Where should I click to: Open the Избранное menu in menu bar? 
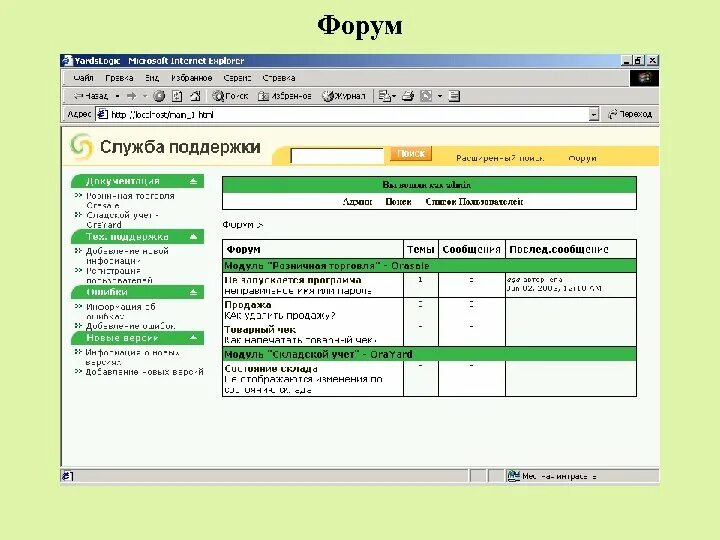pyautogui.click(x=191, y=78)
